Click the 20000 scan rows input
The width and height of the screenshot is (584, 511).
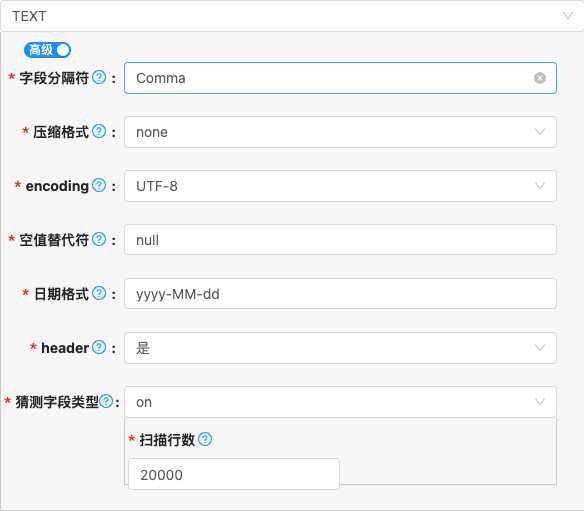click(234, 474)
